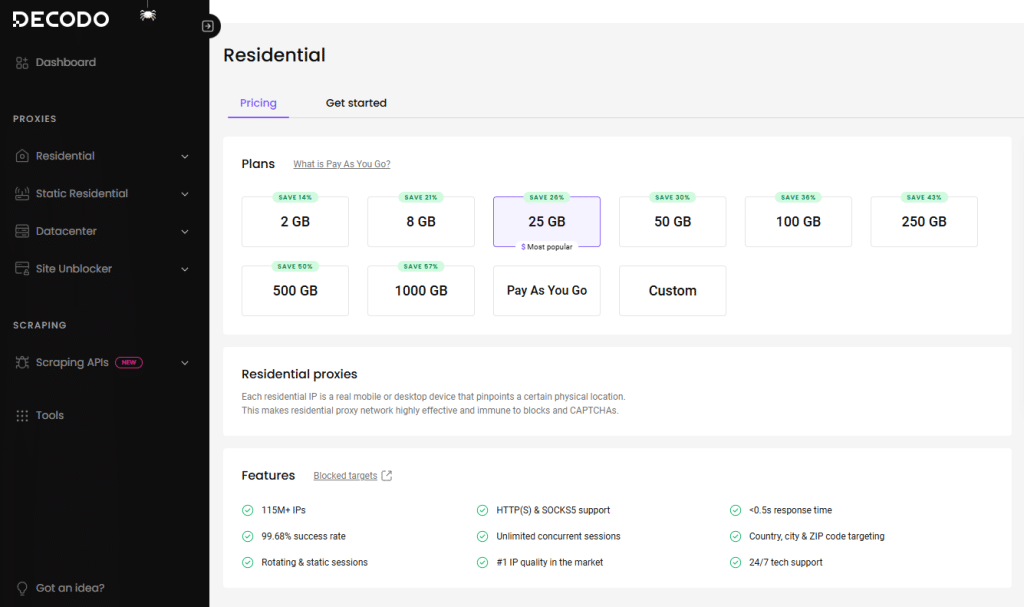Collapse the sidebar with the arrow button

(x=208, y=26)
